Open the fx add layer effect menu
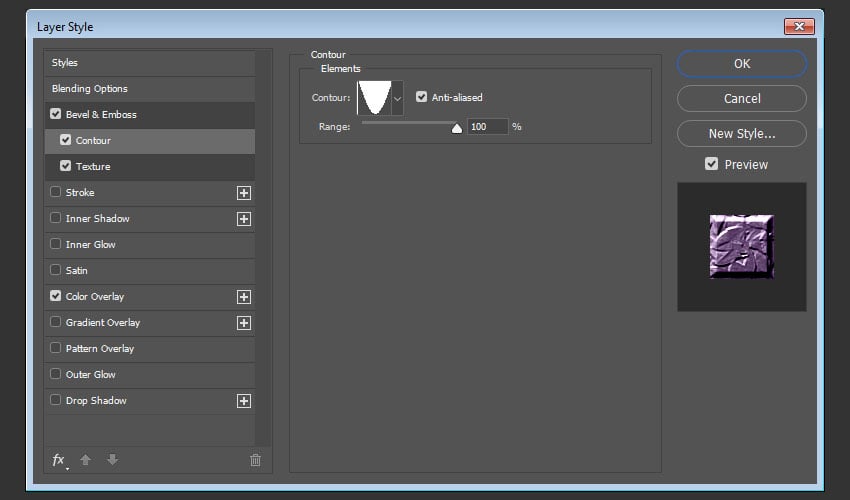Viewport: 850px width, 500px height. [x=59, y=460]
